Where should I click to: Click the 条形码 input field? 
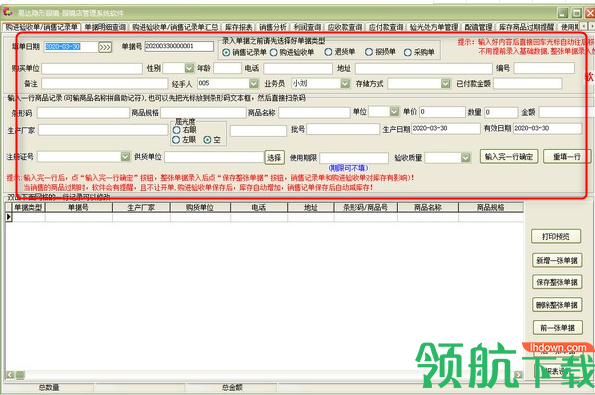(x=83, y=113)
